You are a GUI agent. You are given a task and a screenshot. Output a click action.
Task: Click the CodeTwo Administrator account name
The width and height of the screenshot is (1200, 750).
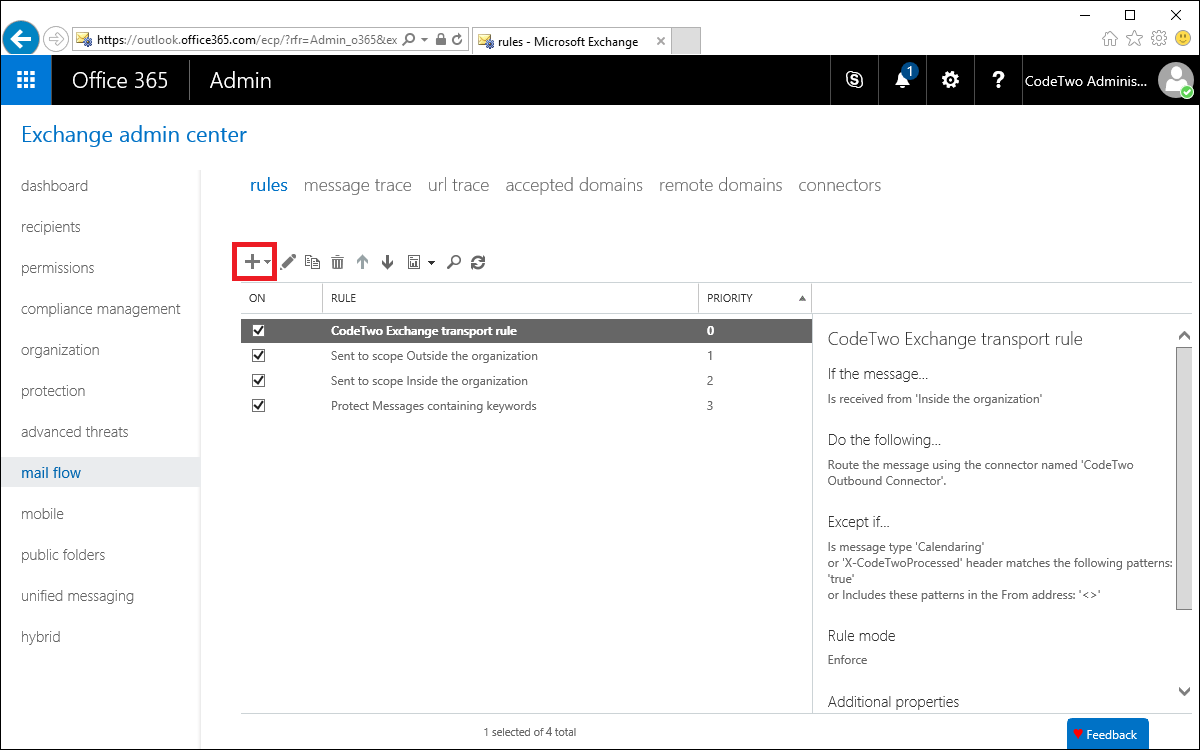point(1086,81)
